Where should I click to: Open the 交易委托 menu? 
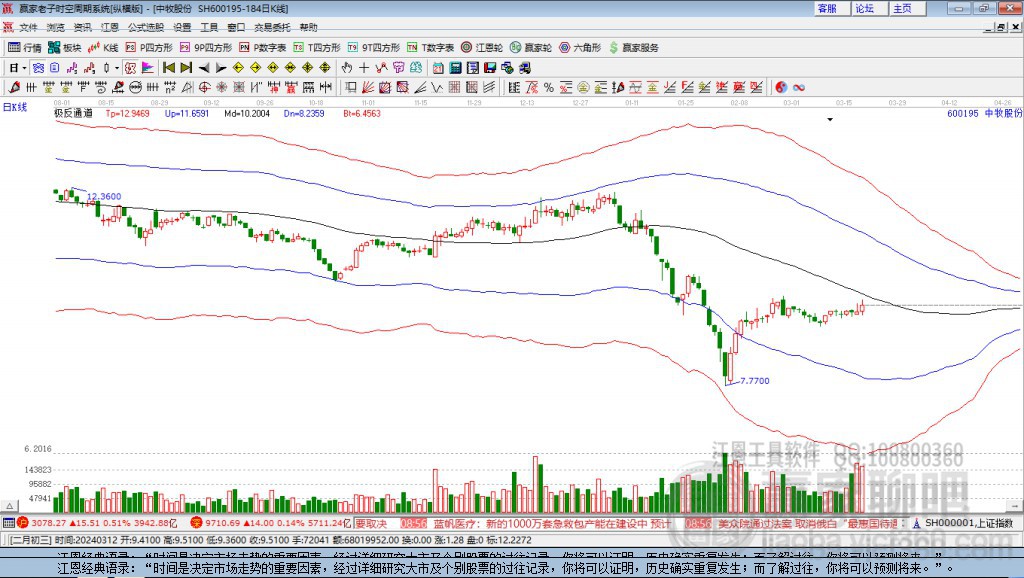272,27
